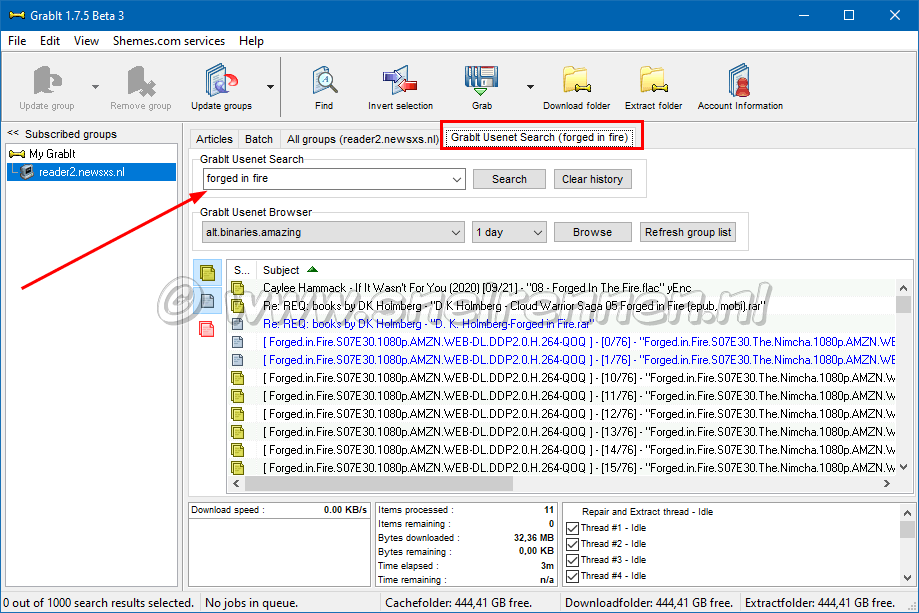
Task: Toggle Thread #4 checkbox
Action: 573,576
